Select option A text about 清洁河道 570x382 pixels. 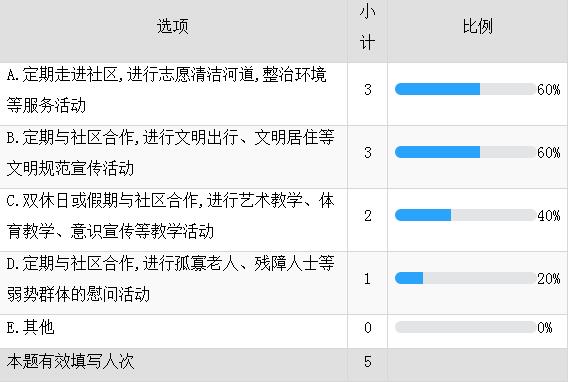coord(166,90)
